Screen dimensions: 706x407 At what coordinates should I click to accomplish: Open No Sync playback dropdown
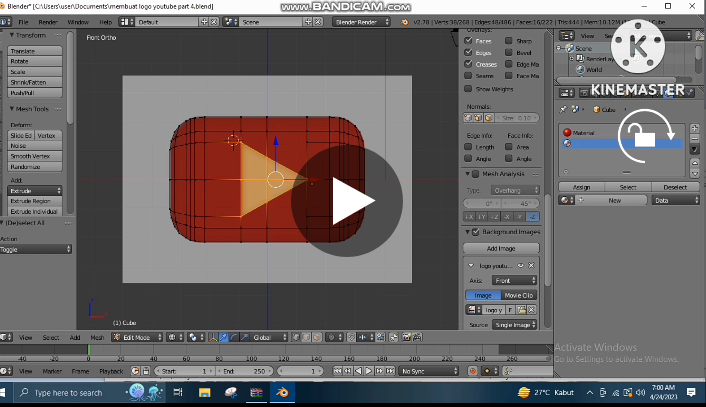[429, 371]
